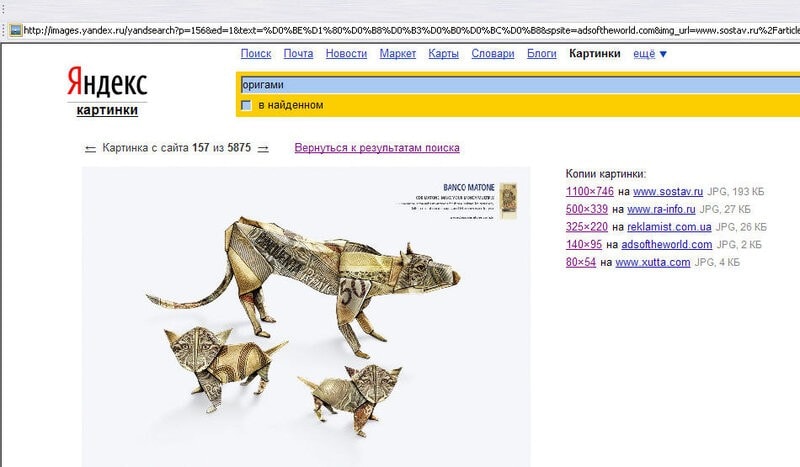800x467 pixels.
Task: Click the 'картинки' link under the logo
Action: pyautogui.click(x=107, y=110)
